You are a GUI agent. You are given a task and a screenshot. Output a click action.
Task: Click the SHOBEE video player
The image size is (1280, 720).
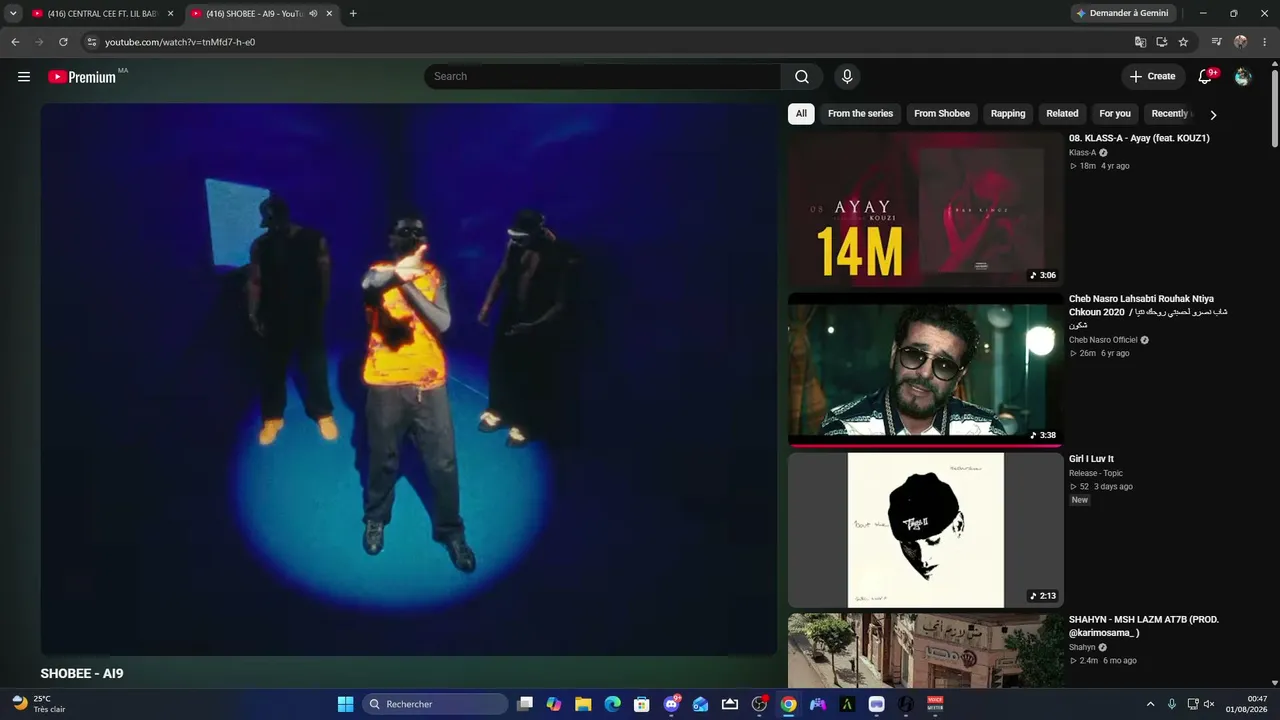[408, 379]
